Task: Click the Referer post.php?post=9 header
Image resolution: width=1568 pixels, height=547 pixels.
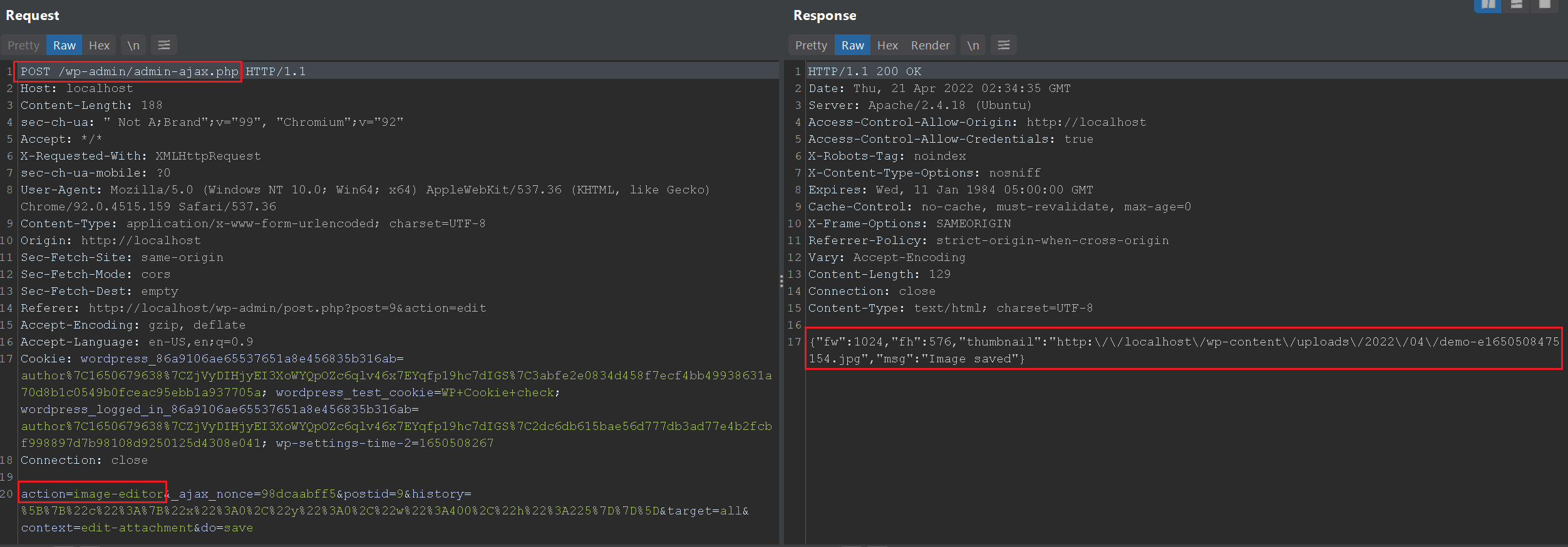Action: click(254, 308)
